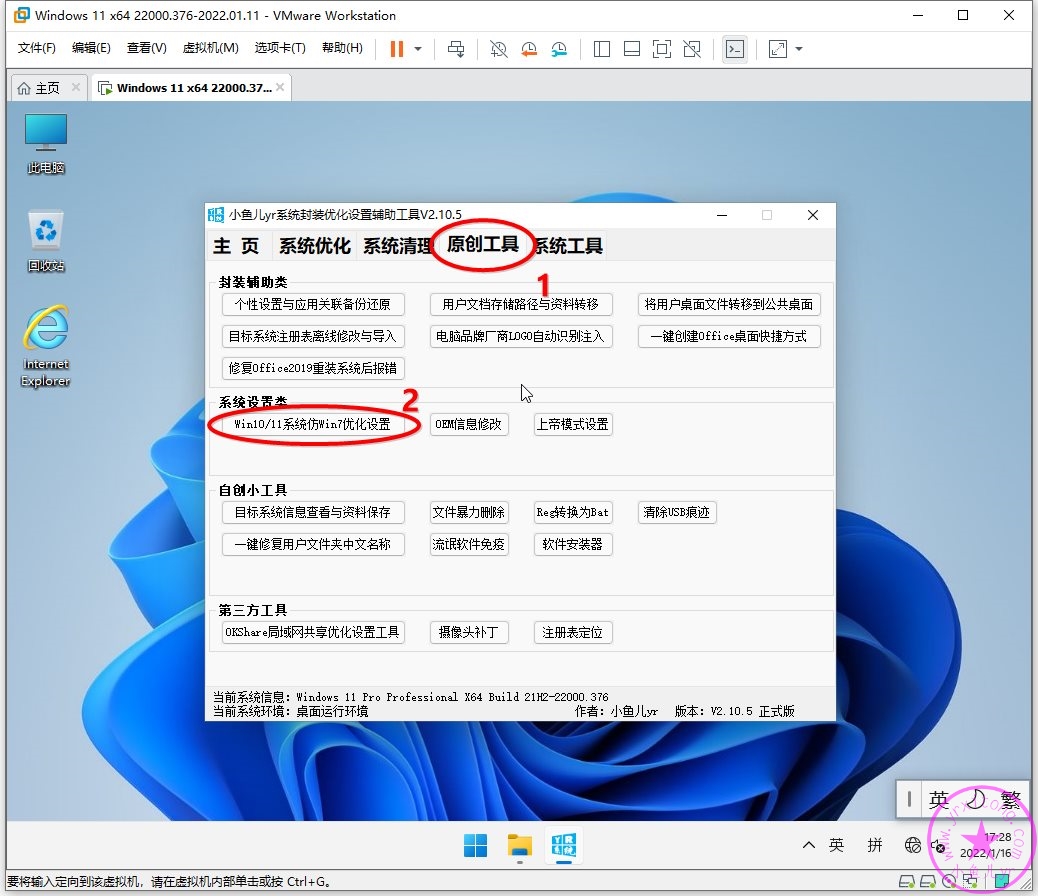Switch to the 系统优化 tab
Screen dimensions: 1038x896
coord(314,246)
